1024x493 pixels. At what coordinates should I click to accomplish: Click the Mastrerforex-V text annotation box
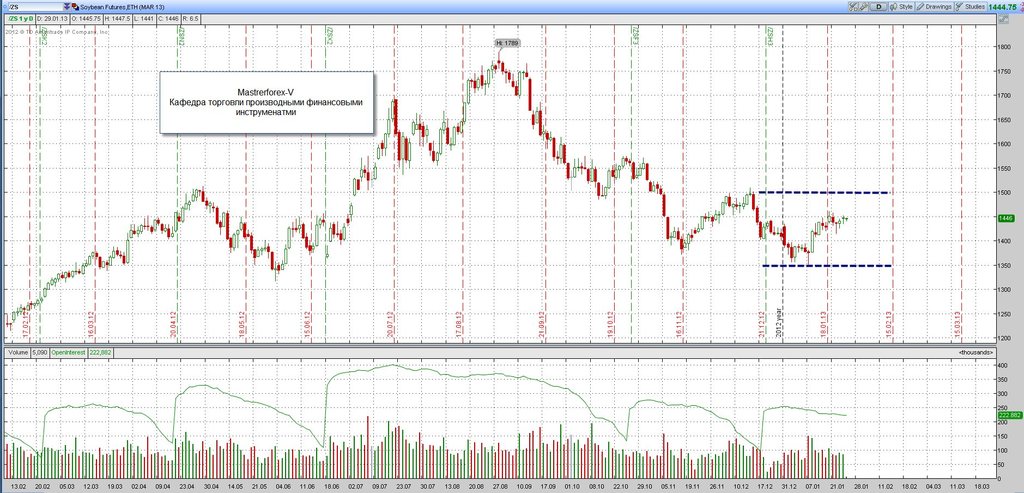[x=267, y=102]
